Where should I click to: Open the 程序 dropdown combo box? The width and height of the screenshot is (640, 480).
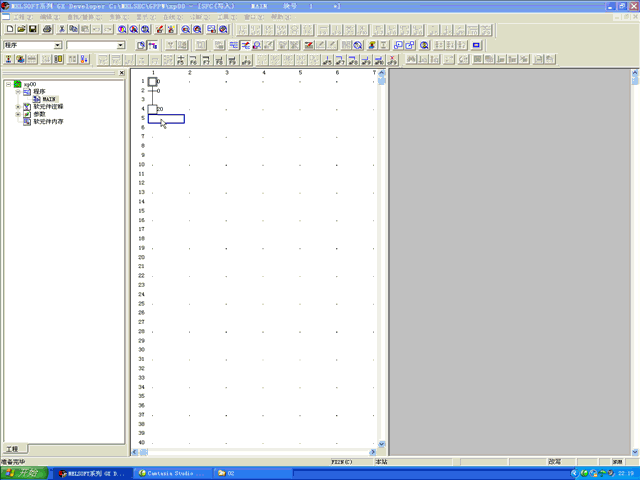coord(57,45)
